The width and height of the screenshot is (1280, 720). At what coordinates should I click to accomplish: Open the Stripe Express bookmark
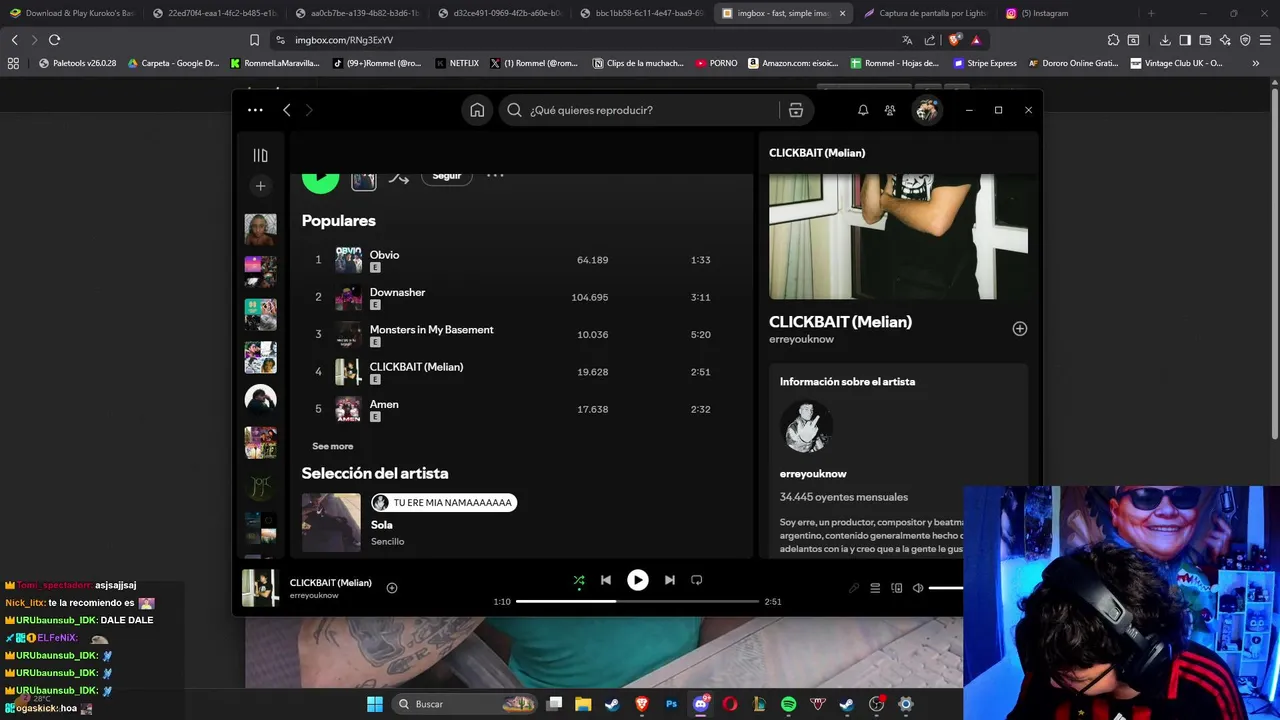(985, 63)
